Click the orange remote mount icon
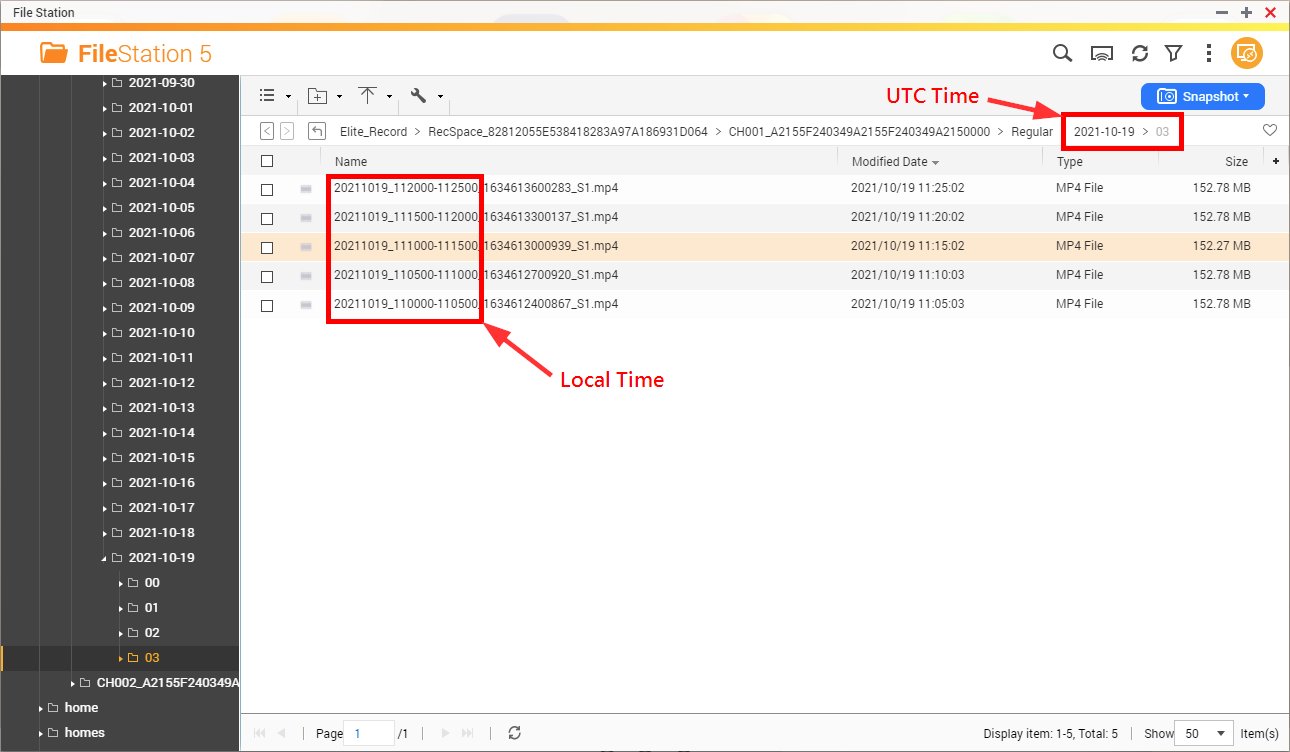Screen dimensions: 1290x752 1247,53
